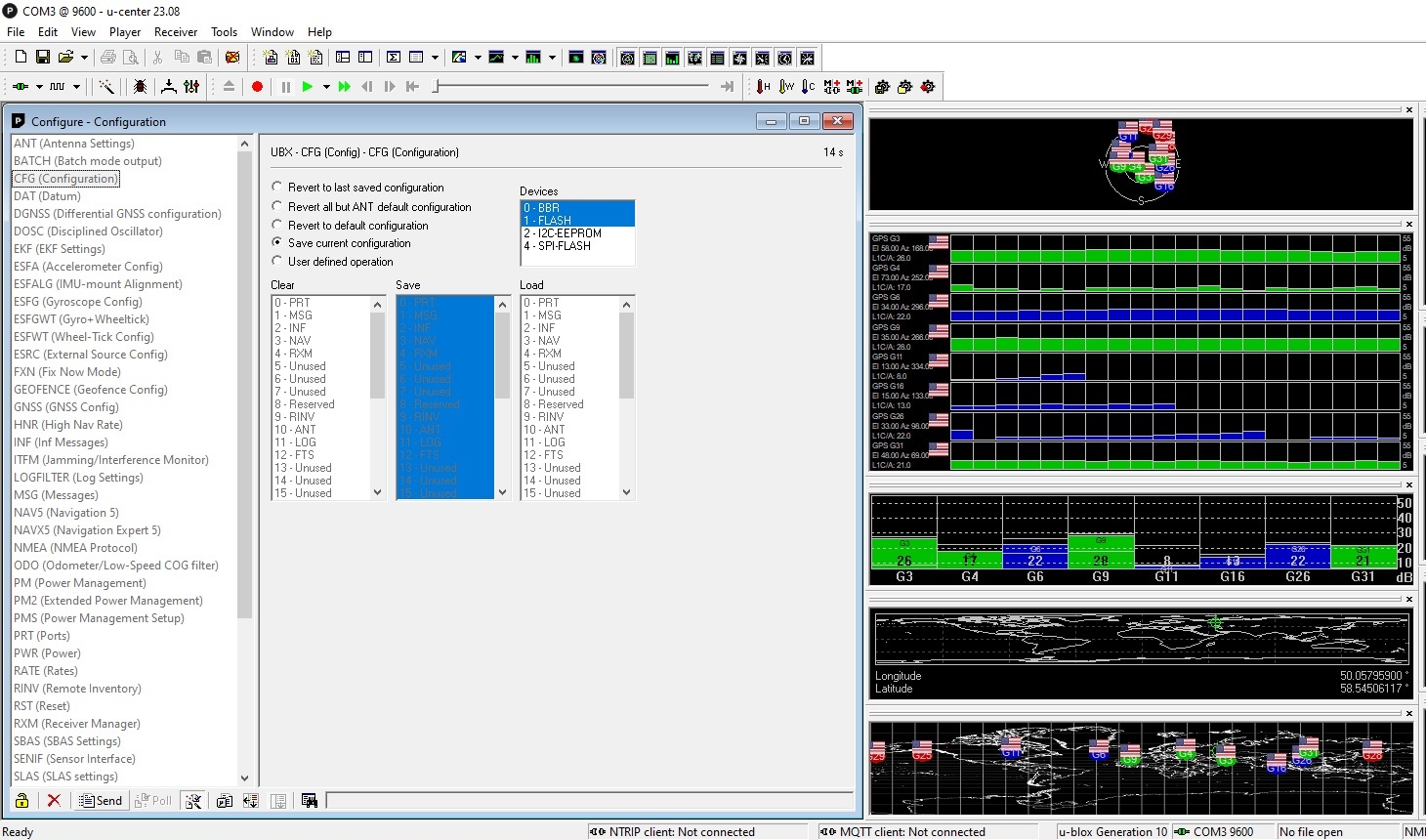Click the Hotstart thermometer icon
The image size is (1426, 840).
(763, 87)
